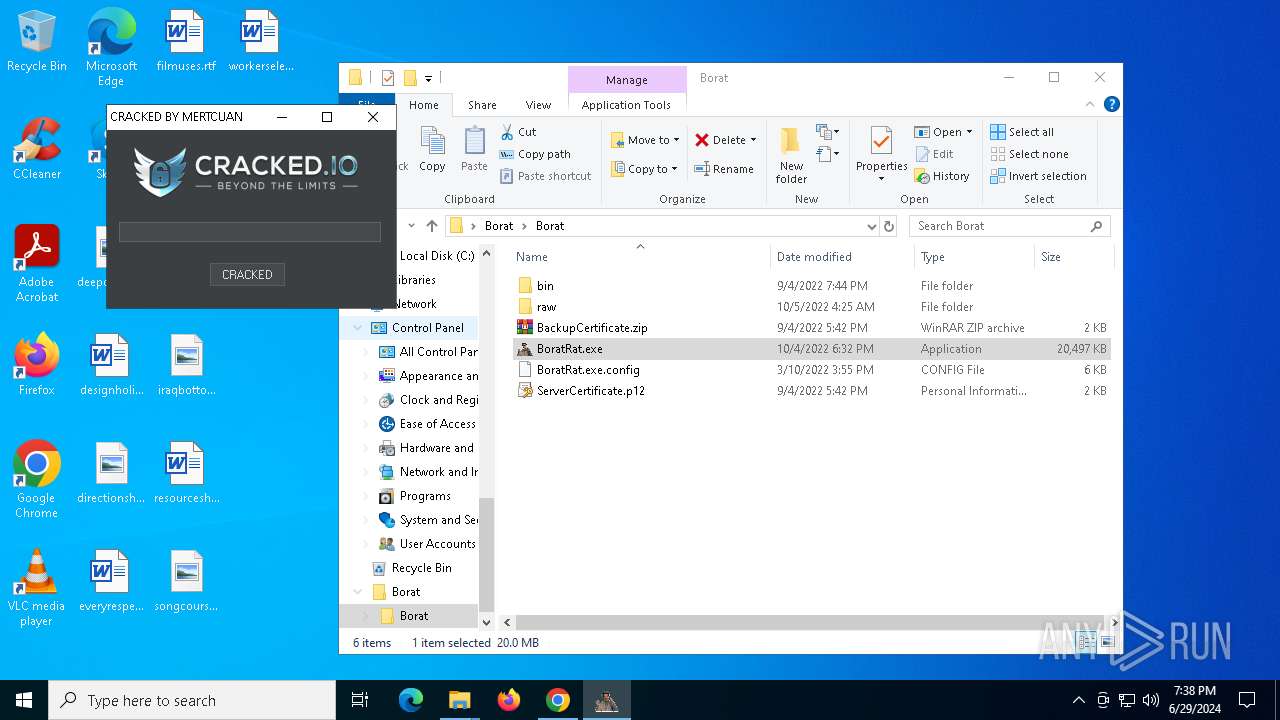Open Explorer Help question mark icon

(x=1111, y=104)
